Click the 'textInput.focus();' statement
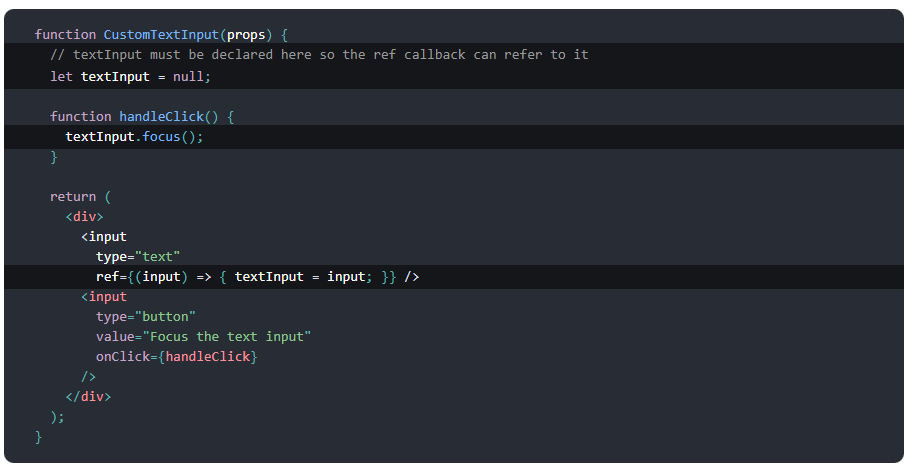Image resolution: width=916 pixels, height=472 pixels. 134,137
